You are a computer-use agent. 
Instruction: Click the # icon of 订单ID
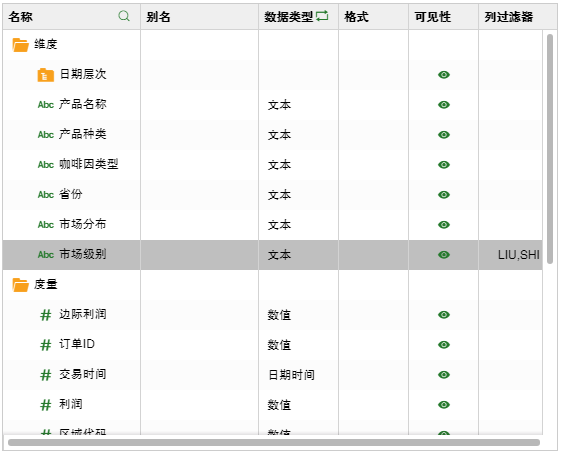coord(46,345)
